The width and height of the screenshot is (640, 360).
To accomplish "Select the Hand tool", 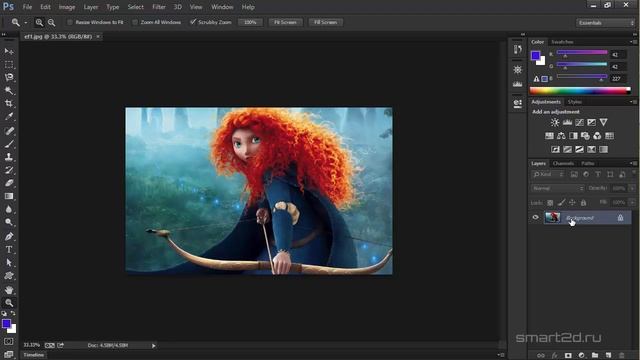I will [x=9, y=290].
